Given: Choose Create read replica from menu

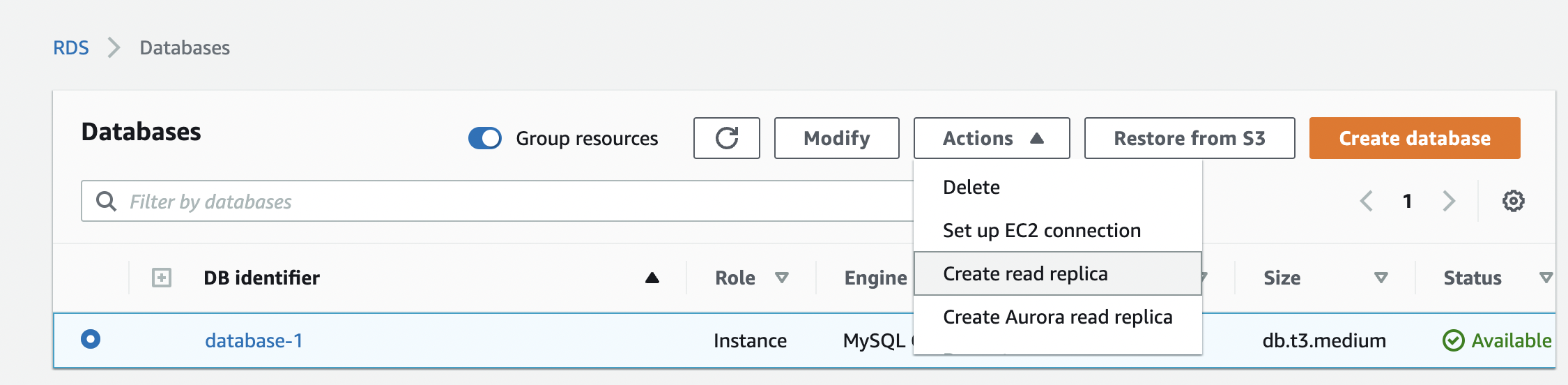Looking at the screenshot, I should (x=1025, y=273).
